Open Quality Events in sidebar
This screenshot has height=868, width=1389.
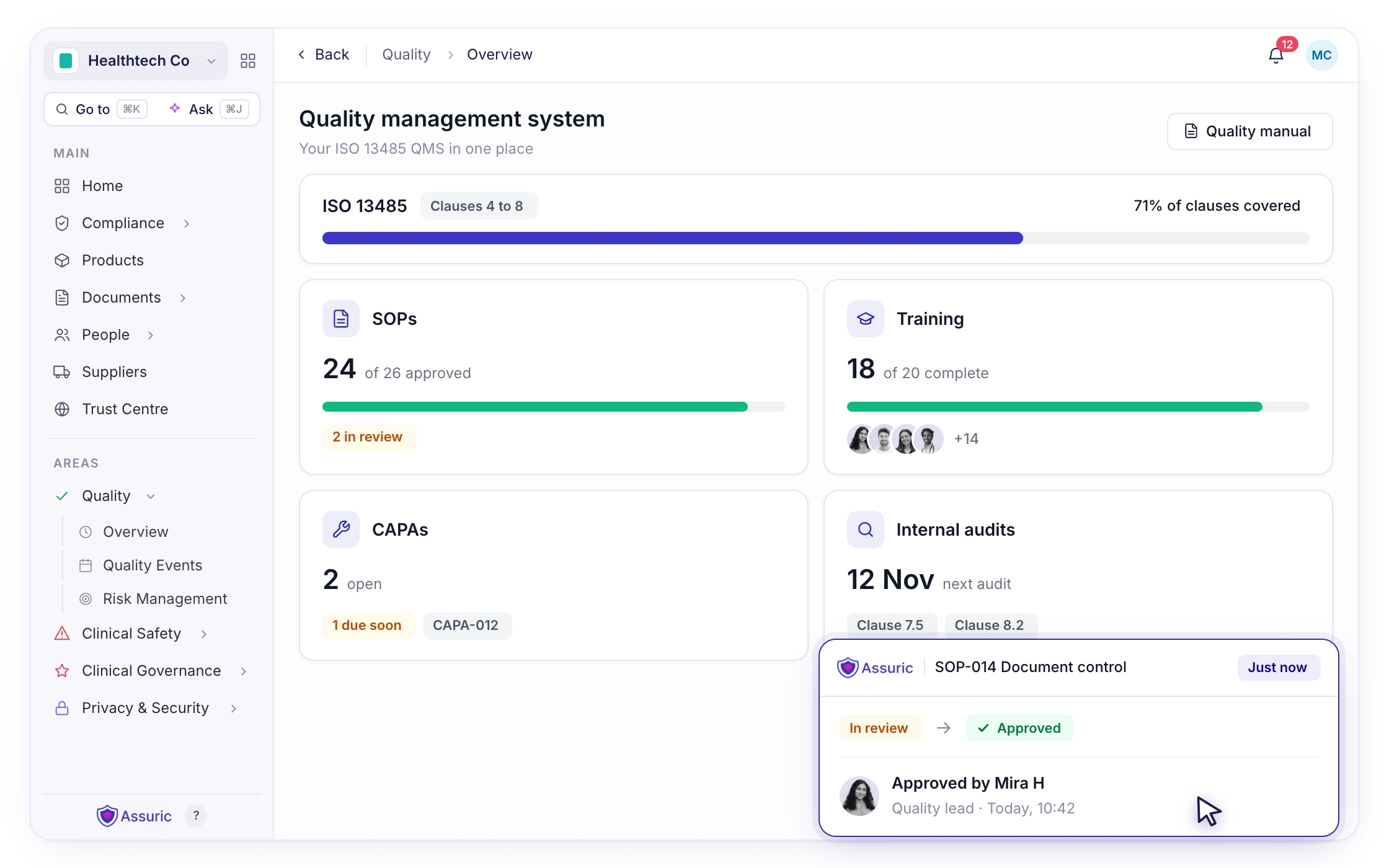click(153, 565)
